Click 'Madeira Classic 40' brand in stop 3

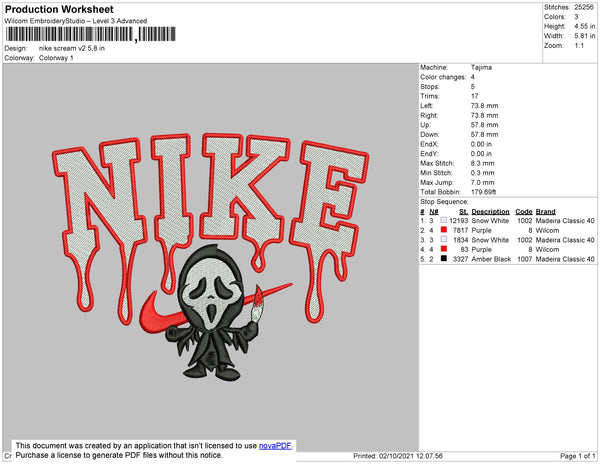[565, 240]
